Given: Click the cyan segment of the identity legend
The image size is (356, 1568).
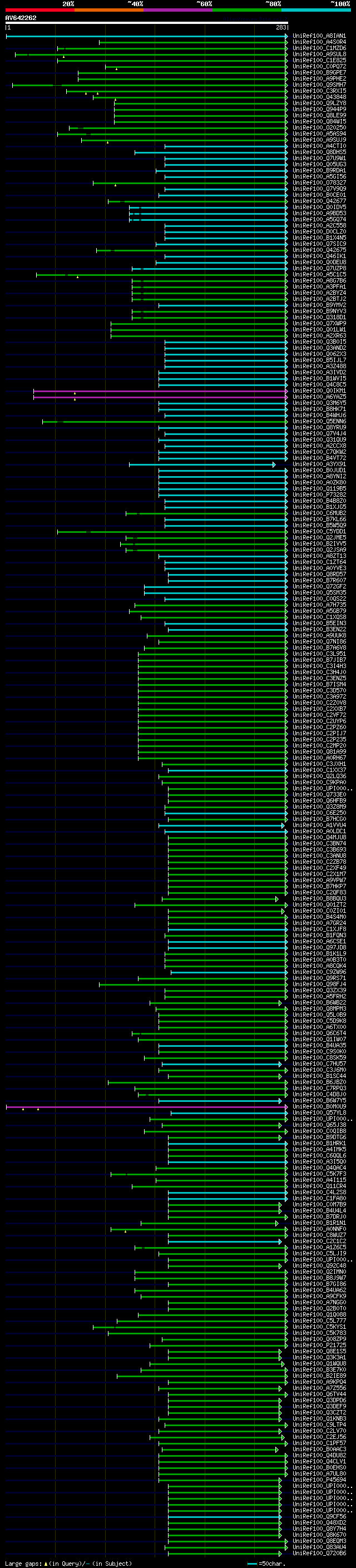Looking at the screenshot, I should 317,10.
